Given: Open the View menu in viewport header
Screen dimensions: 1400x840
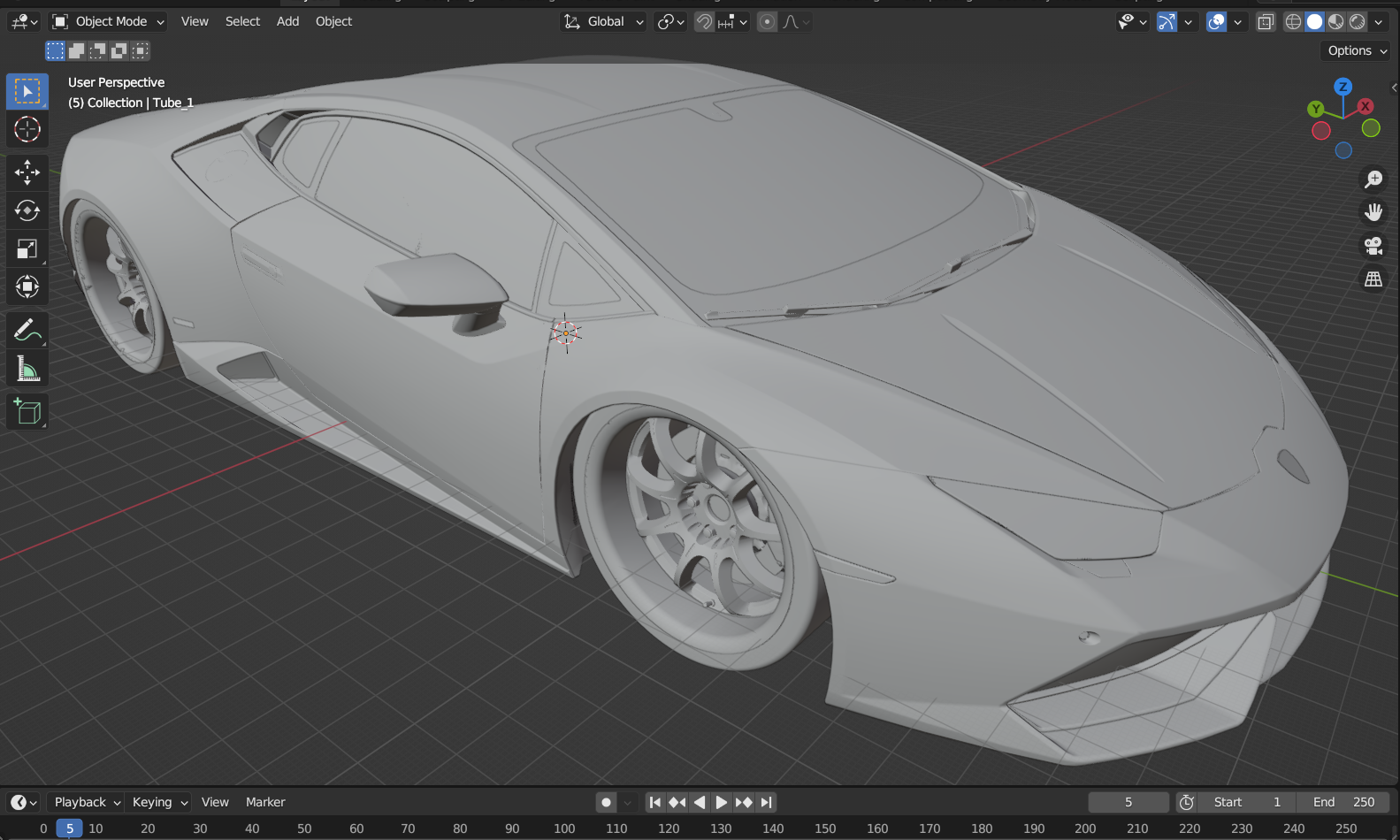Looking at the screenshot, I should [x=195, y=21].
